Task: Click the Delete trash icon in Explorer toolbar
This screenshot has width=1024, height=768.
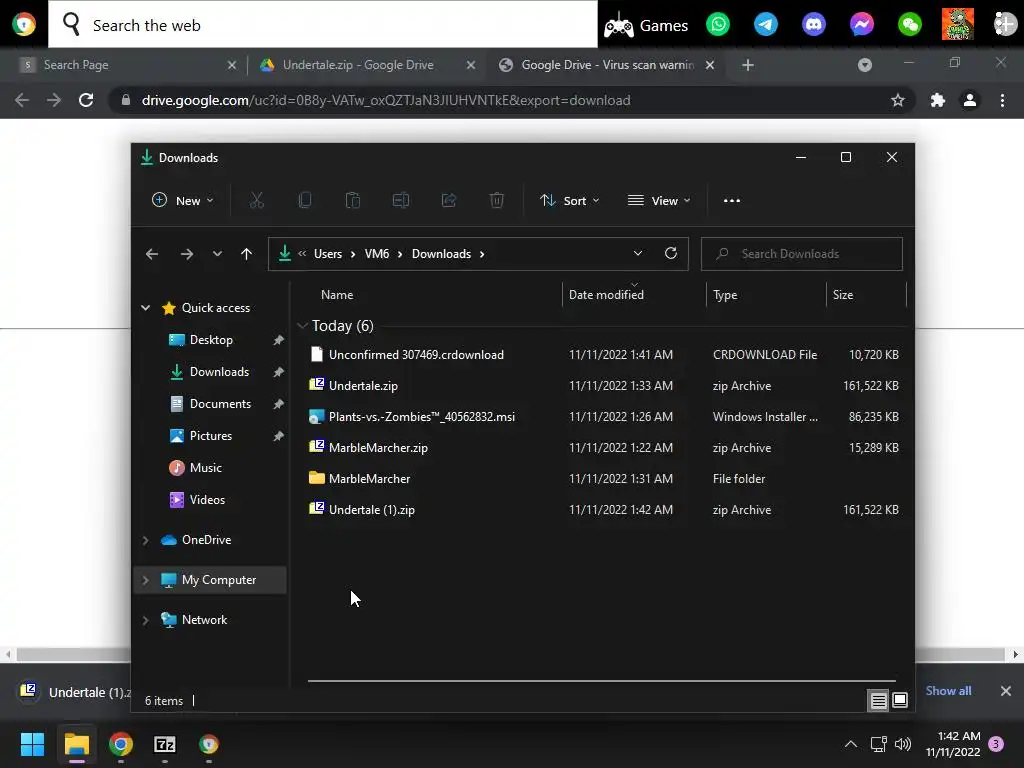Action: pos(497,200)
